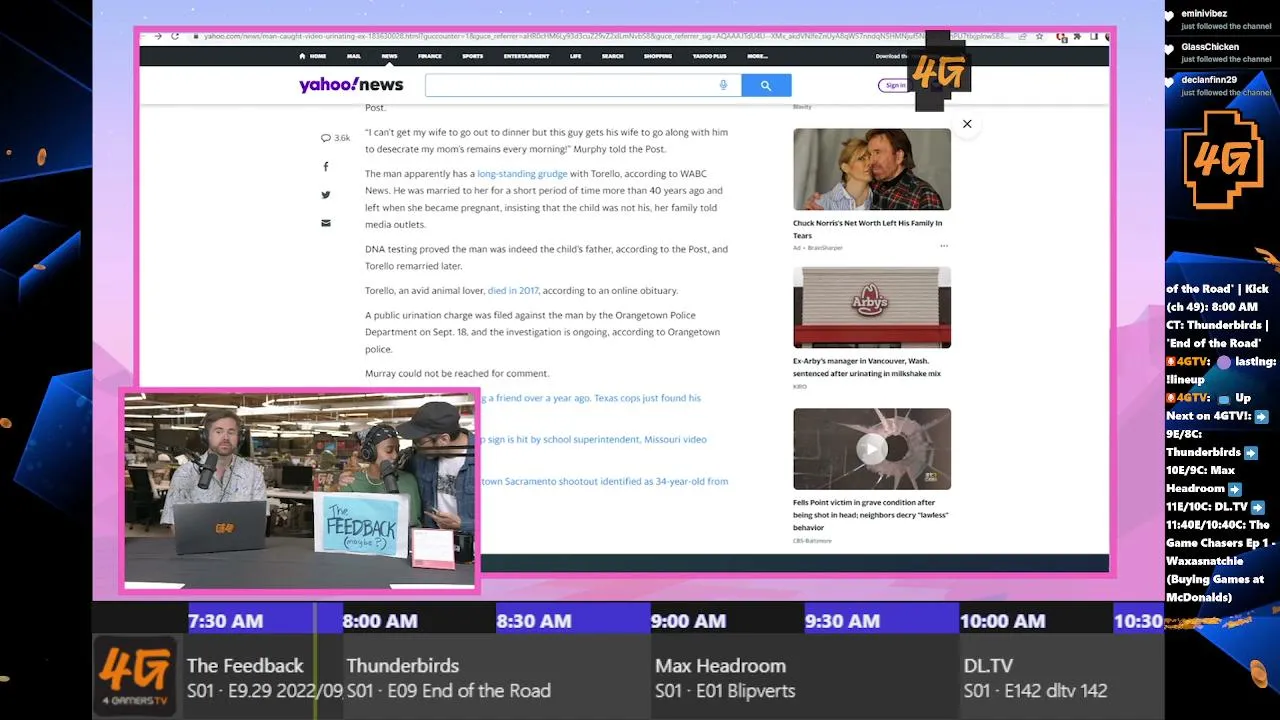This screenshot has width=1280, height=720.
Task: Open Life in the Yahoo navigation bar
Action: [x=575, y=56]
